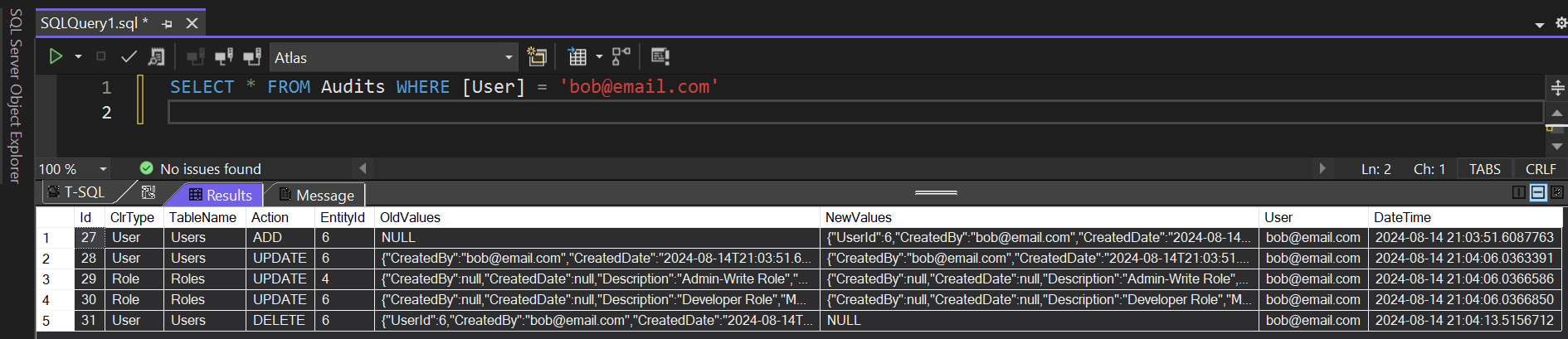Expand the Execute button dropdown arrow
1568x339 pixels.
(x=78, y=56)
